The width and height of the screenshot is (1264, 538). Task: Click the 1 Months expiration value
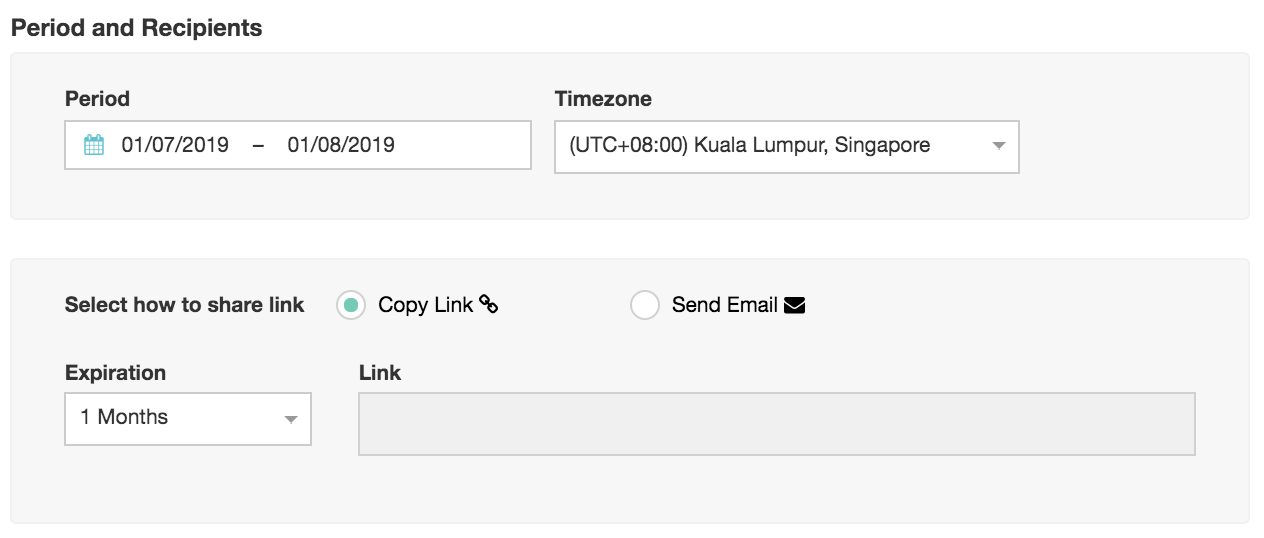point(125,418)
